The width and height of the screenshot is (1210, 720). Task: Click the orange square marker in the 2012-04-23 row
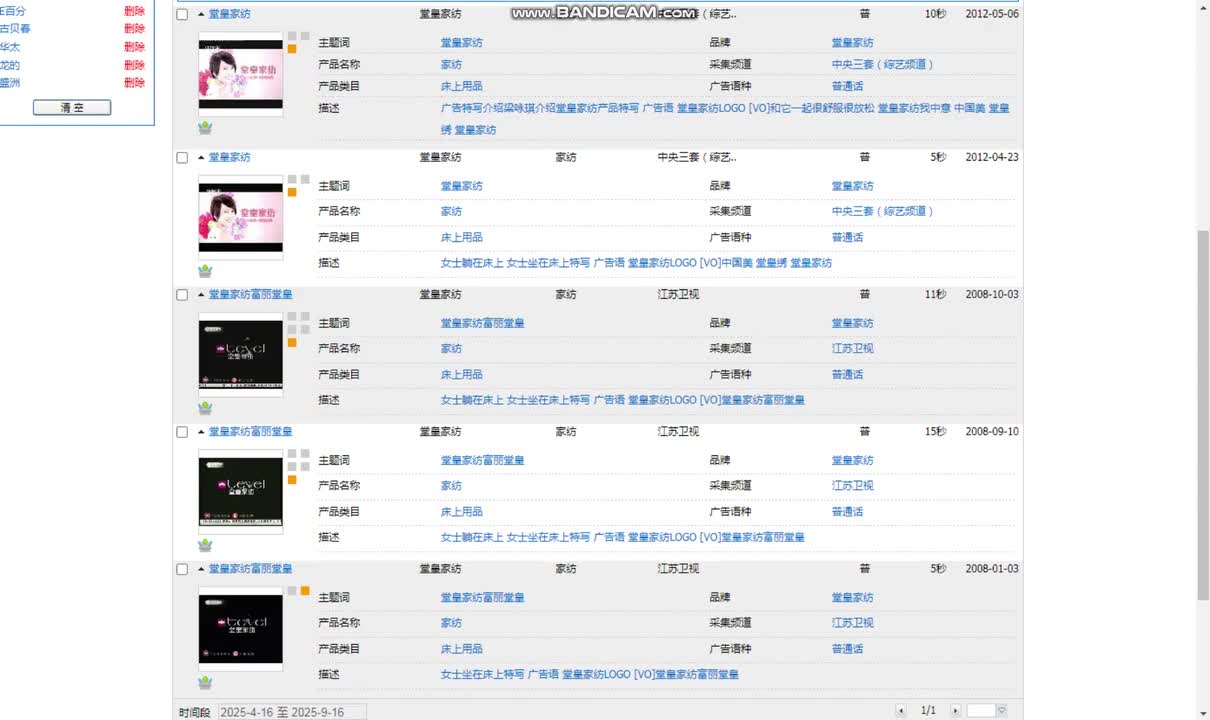click(292, 192)
